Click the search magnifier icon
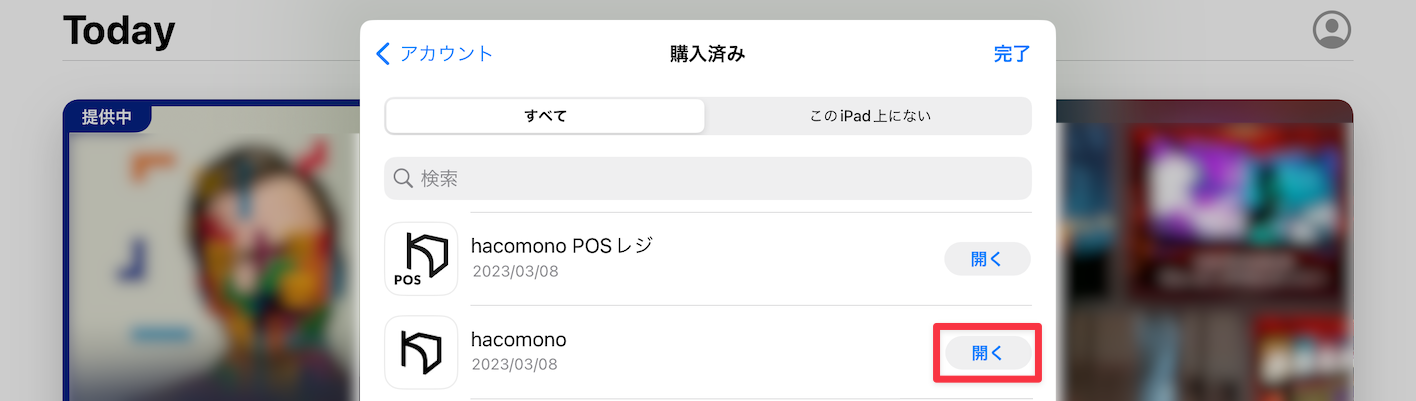Viewport: 1416px width, 401px height. point(403,178)
